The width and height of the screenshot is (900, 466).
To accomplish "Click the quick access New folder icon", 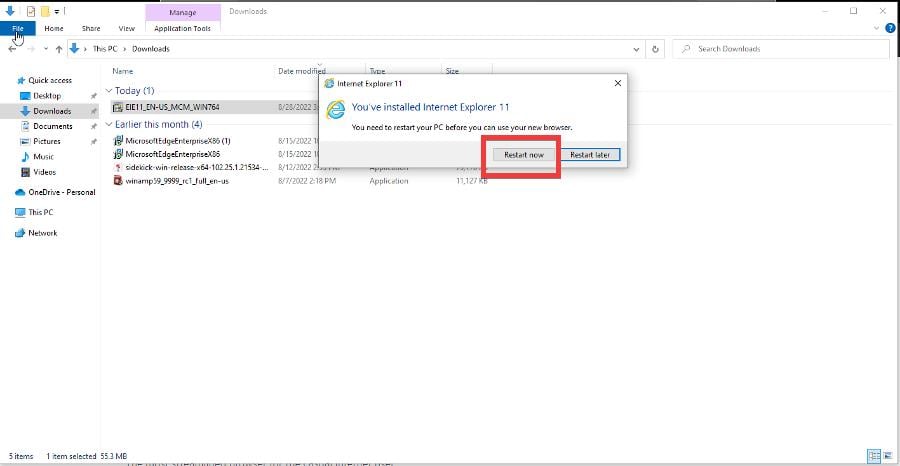I will tap(45, 11).
